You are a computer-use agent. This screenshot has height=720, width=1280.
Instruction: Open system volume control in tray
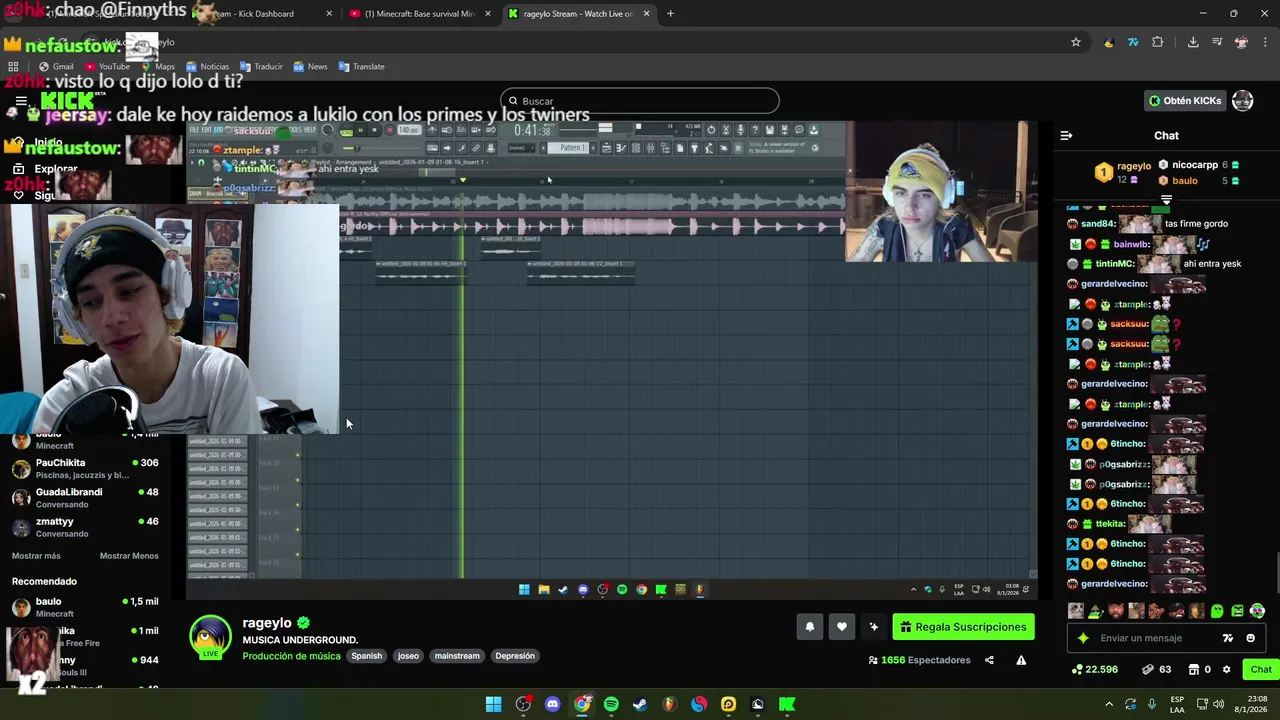pos(1218,704)
